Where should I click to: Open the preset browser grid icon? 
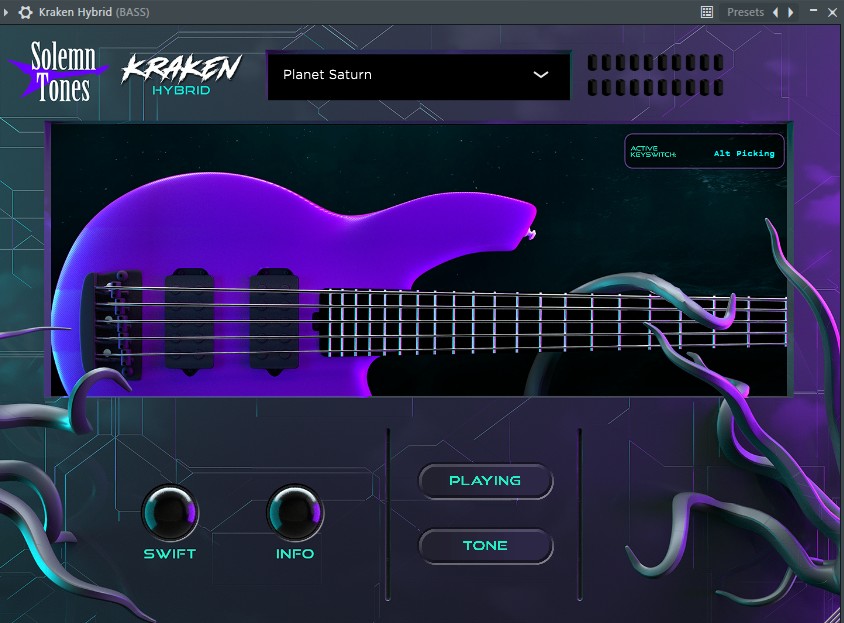(x=707, y=12)
